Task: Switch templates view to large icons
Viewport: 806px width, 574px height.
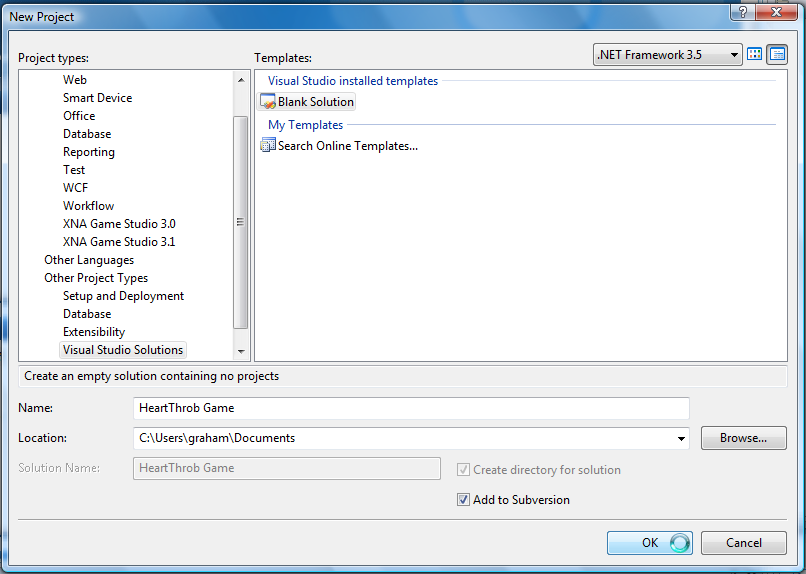Action: pos(754,54)
